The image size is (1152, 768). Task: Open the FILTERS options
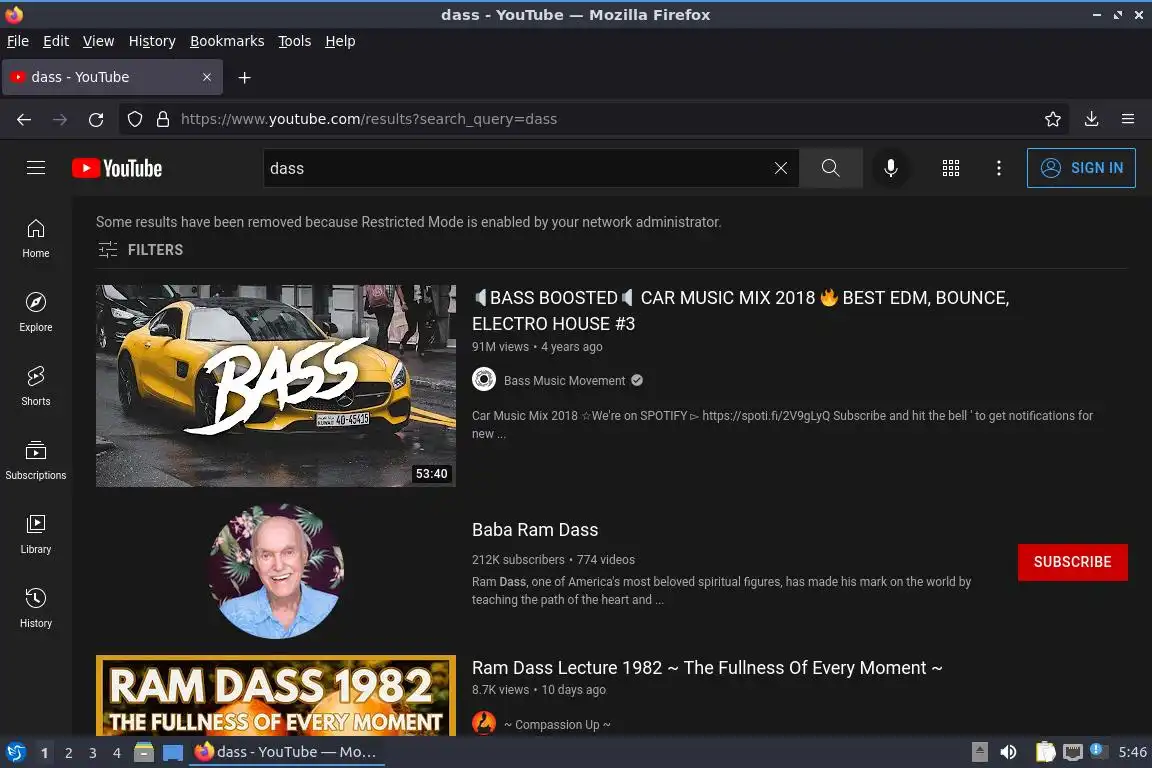(140, 250)
